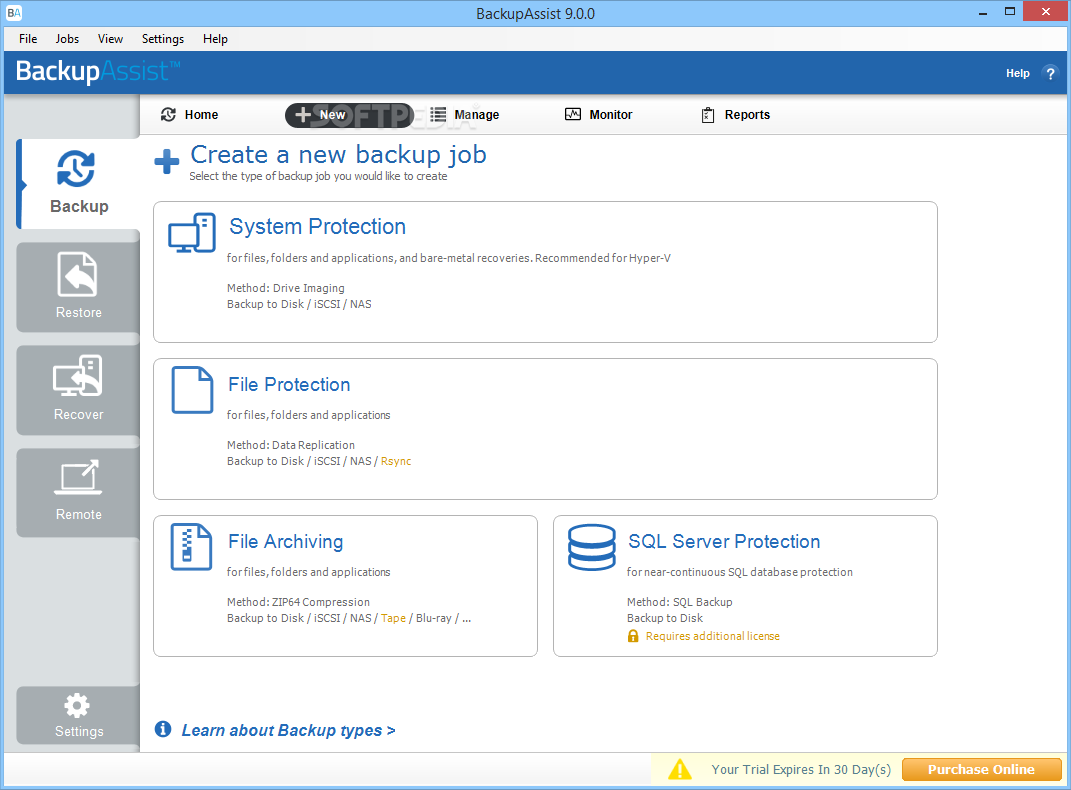The width and height of the screenshot is (1071, 790).
Task: Click the System Protection computer icon
Action: (192, 233)
